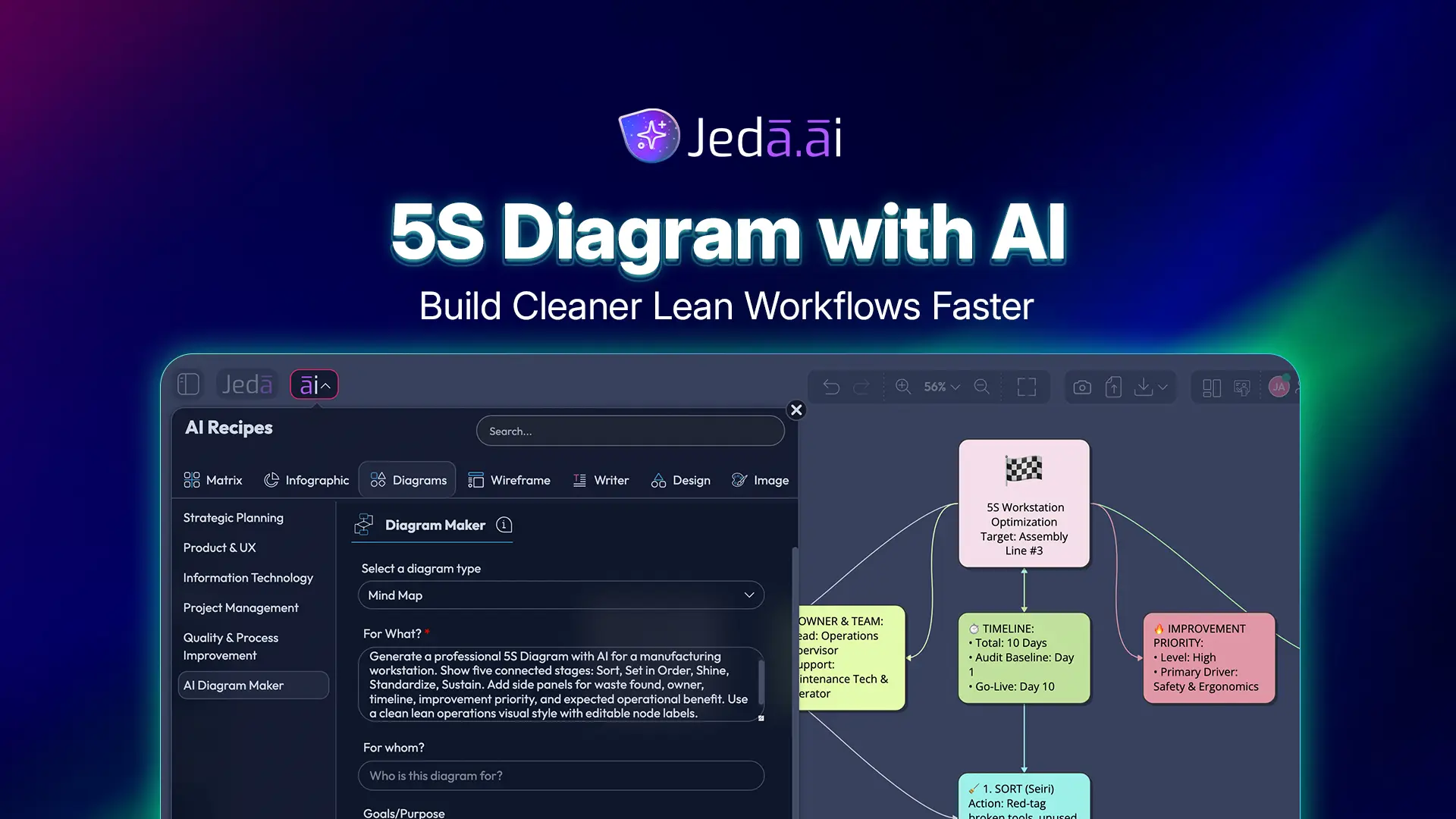Image resolution: width=1456 pixels, height=819 pixels.
Task: Click the For What prompt text area
Action: [560, 684]
